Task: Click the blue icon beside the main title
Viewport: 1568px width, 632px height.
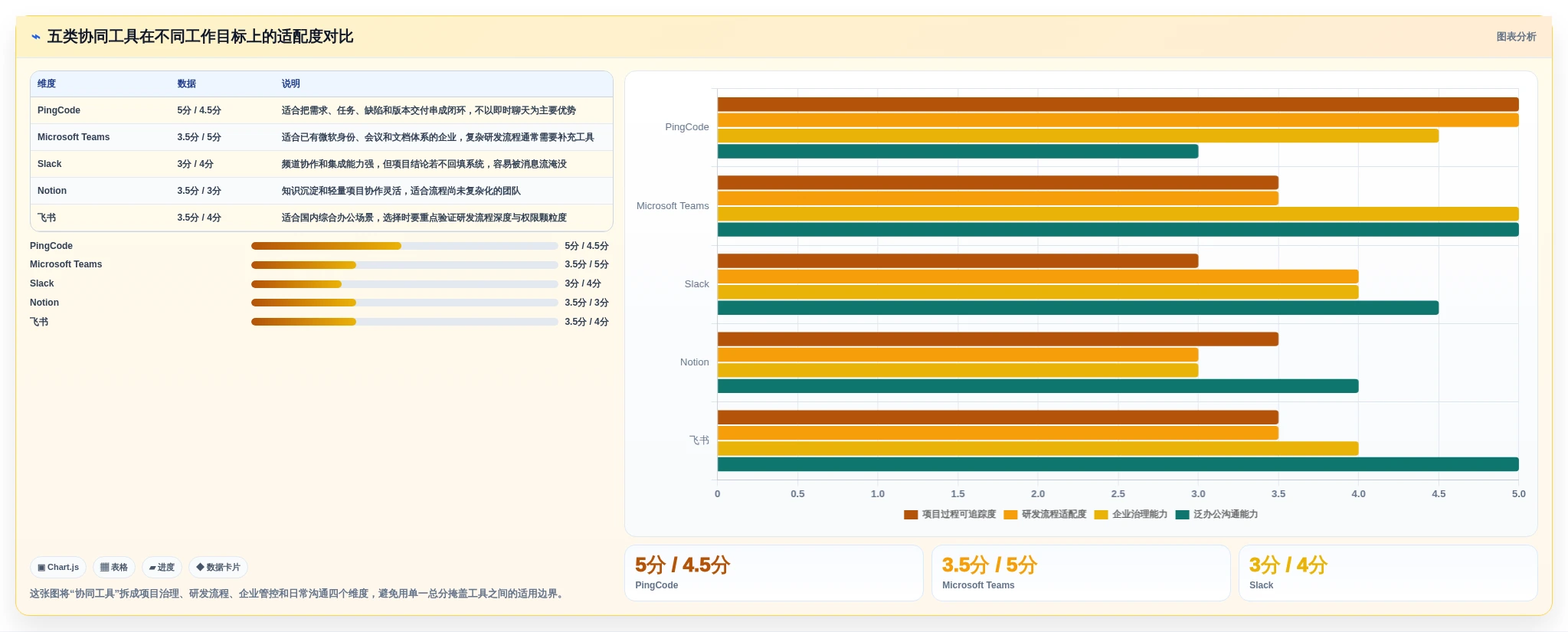Action: [x=35, y=37]
